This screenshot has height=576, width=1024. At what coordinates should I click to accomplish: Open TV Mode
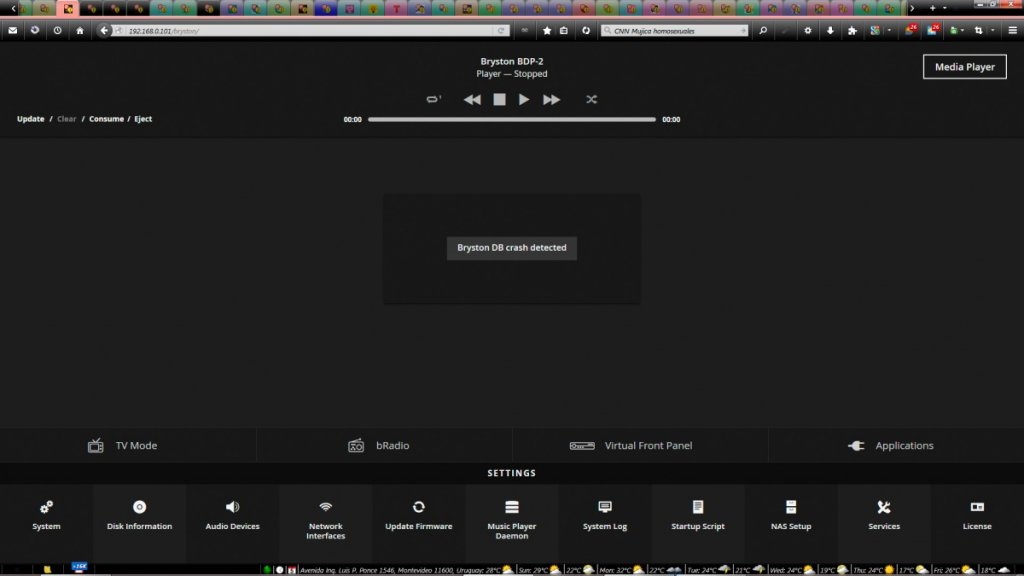[123, 445]
